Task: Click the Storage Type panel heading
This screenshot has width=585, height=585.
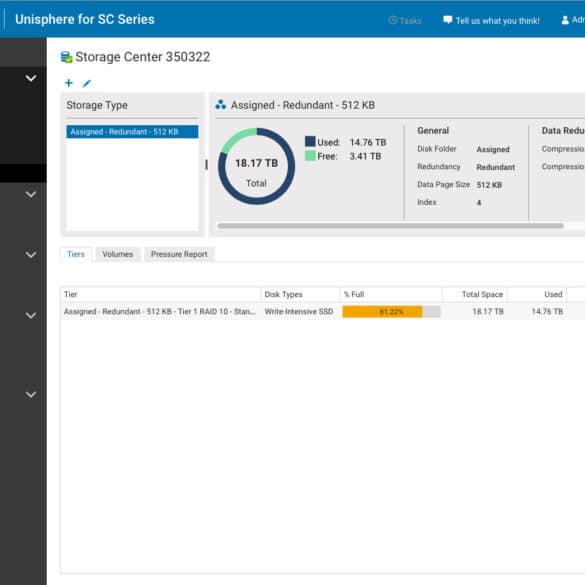Action: tap(97, 105)
